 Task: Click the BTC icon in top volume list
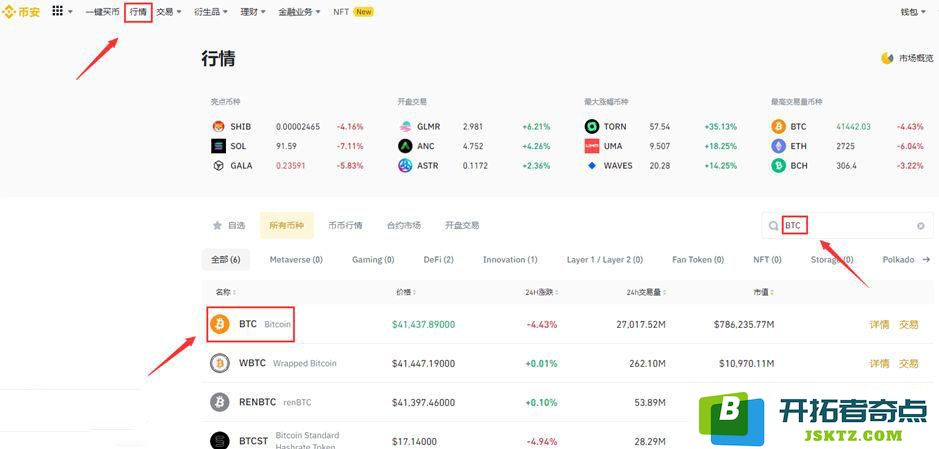point(779,127)
